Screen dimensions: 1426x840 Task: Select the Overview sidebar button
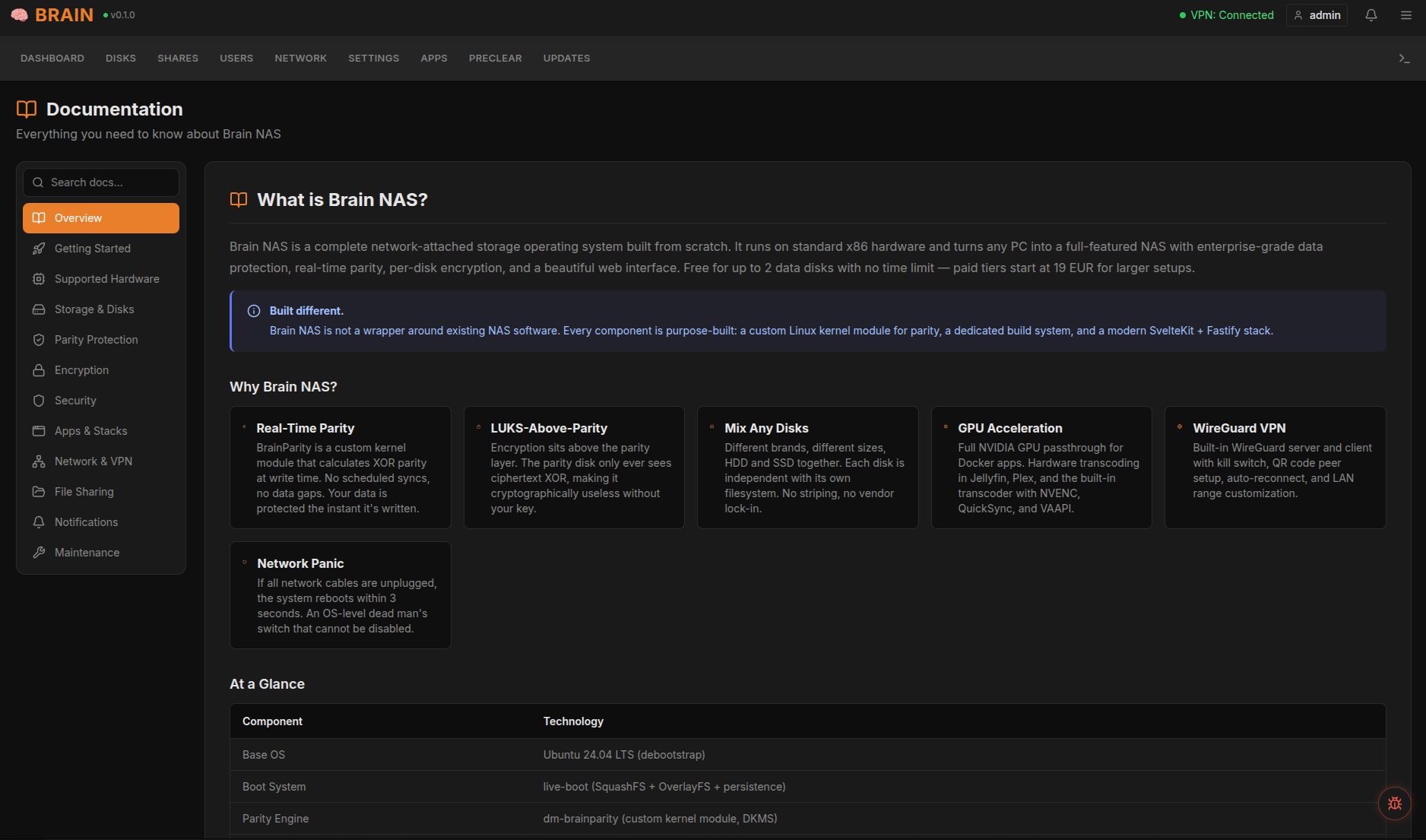point(101,218)
